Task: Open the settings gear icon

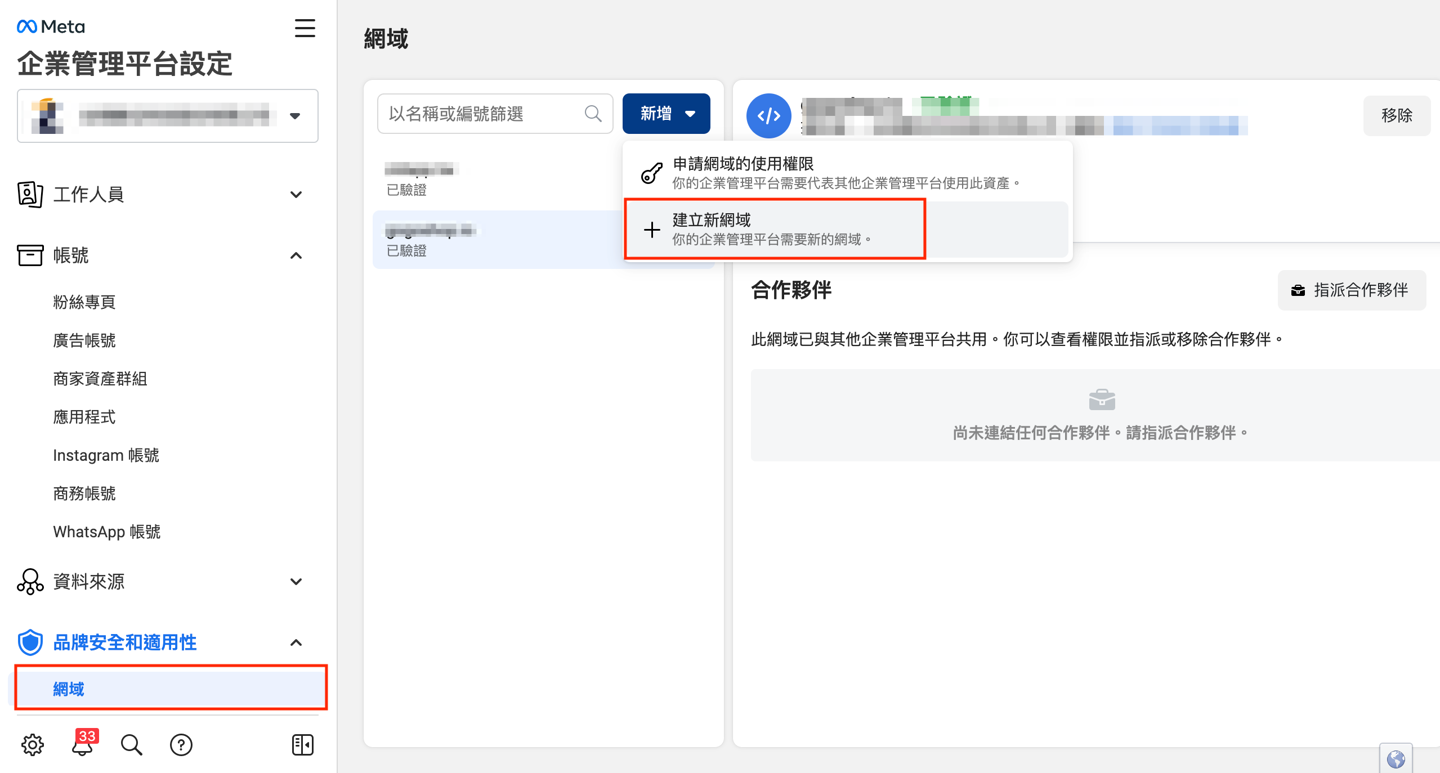Action: coord(33,745)
